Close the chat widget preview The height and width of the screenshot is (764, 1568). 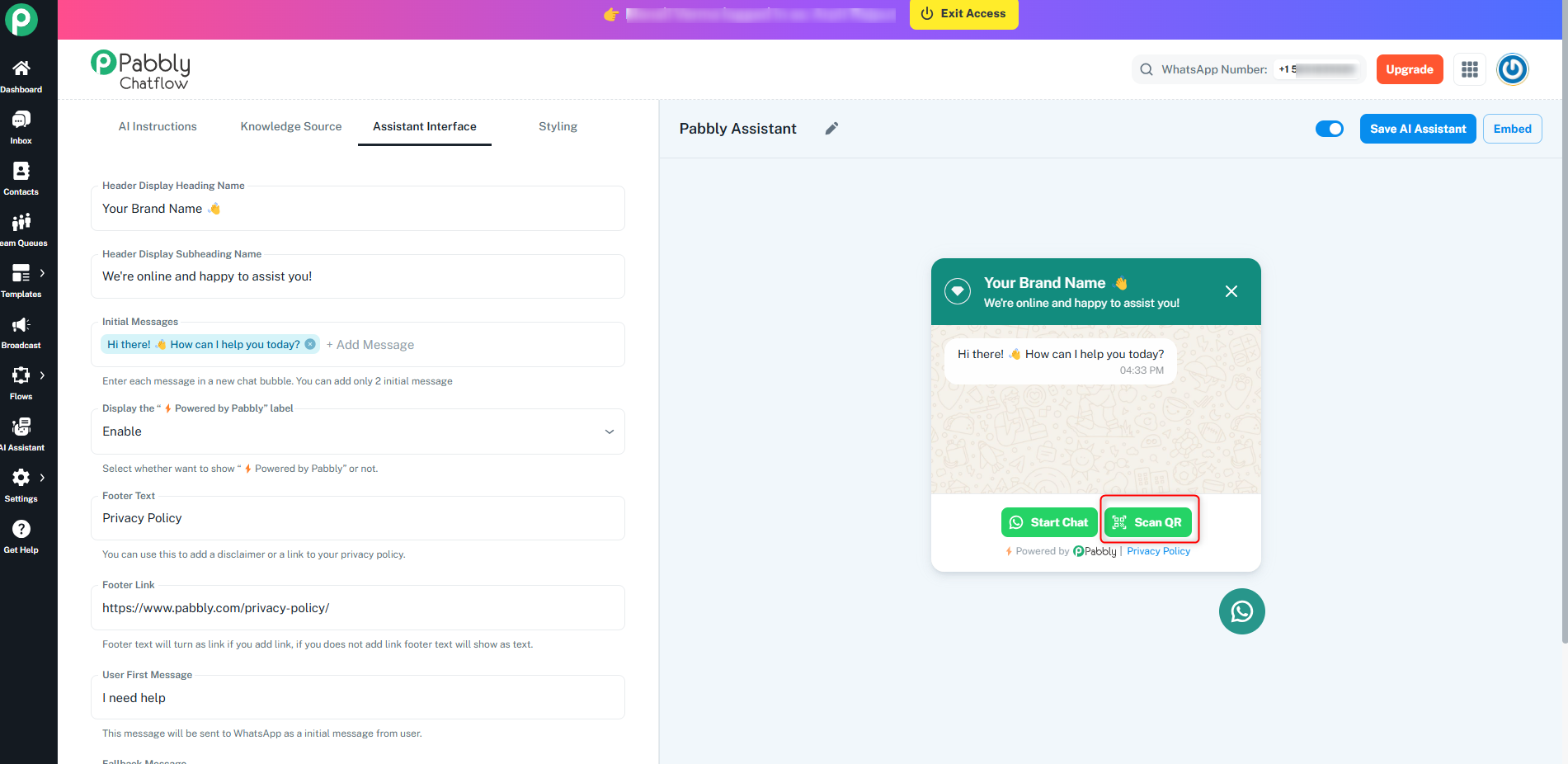1231,291
